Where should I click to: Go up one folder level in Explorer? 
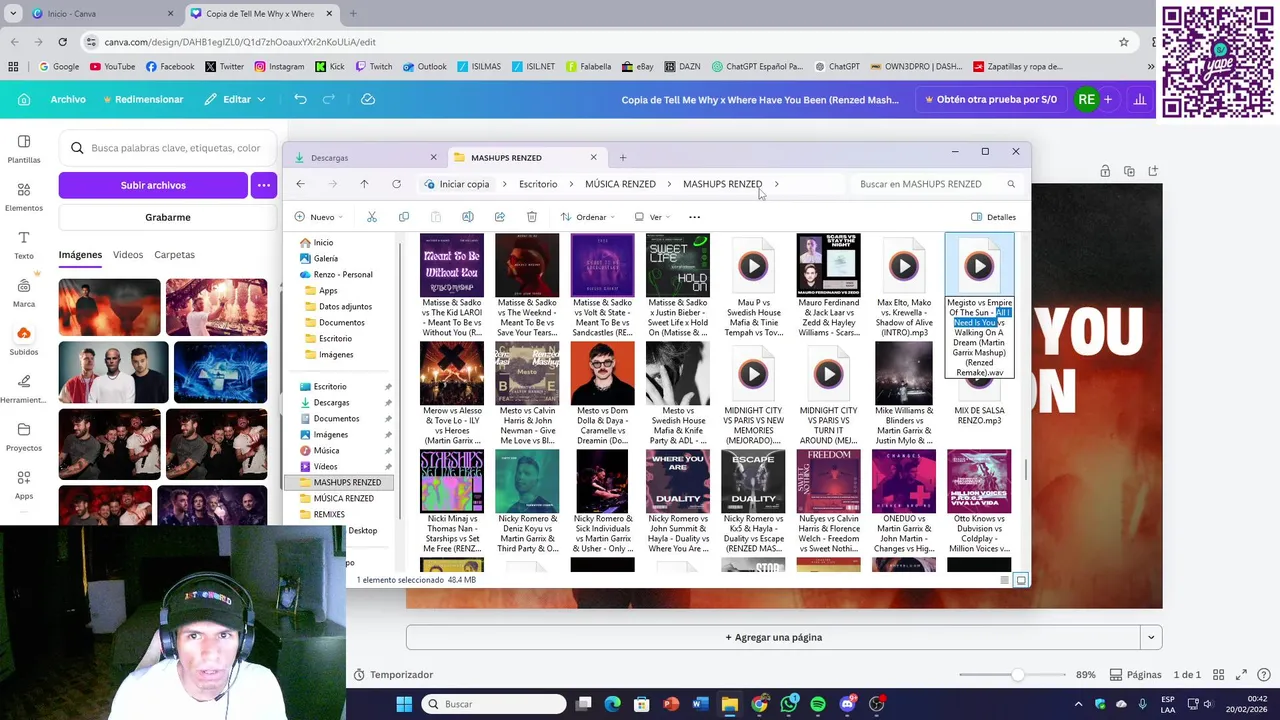click(x=364, y=184)
